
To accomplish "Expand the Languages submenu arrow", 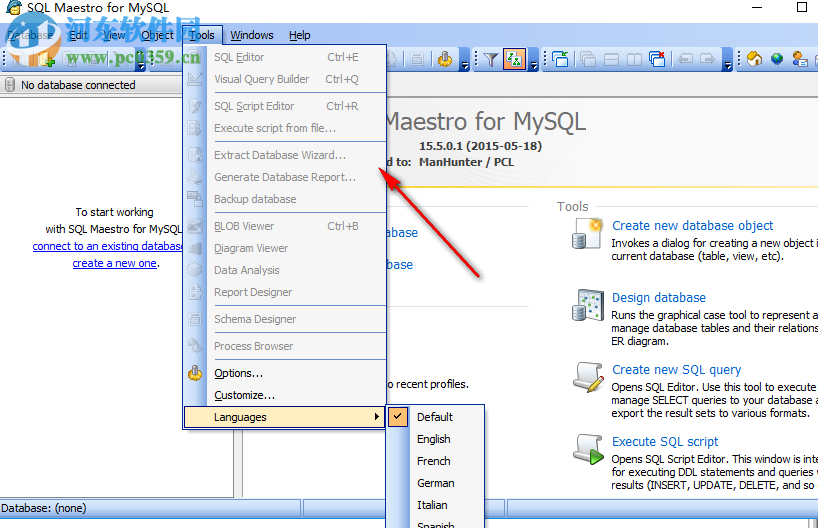I will pos(376,416).
